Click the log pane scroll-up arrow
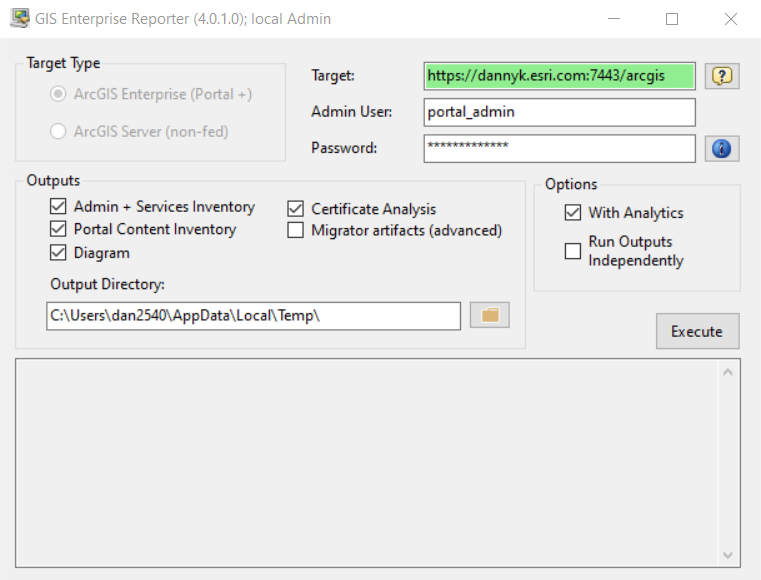The image size is (761, 580). (728, 373)
